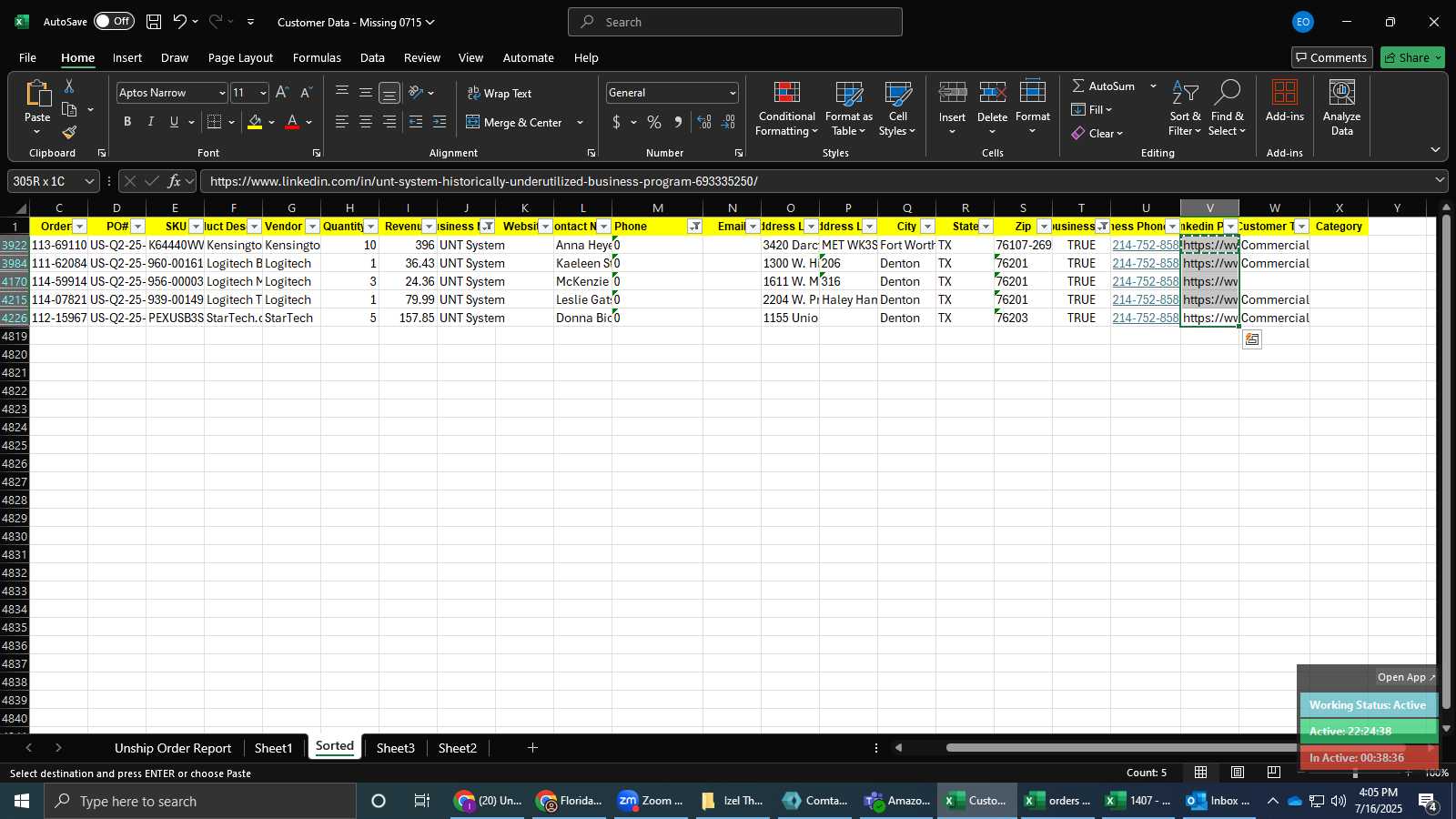Open Find & Select magnifier menu

pos(1227,109)
